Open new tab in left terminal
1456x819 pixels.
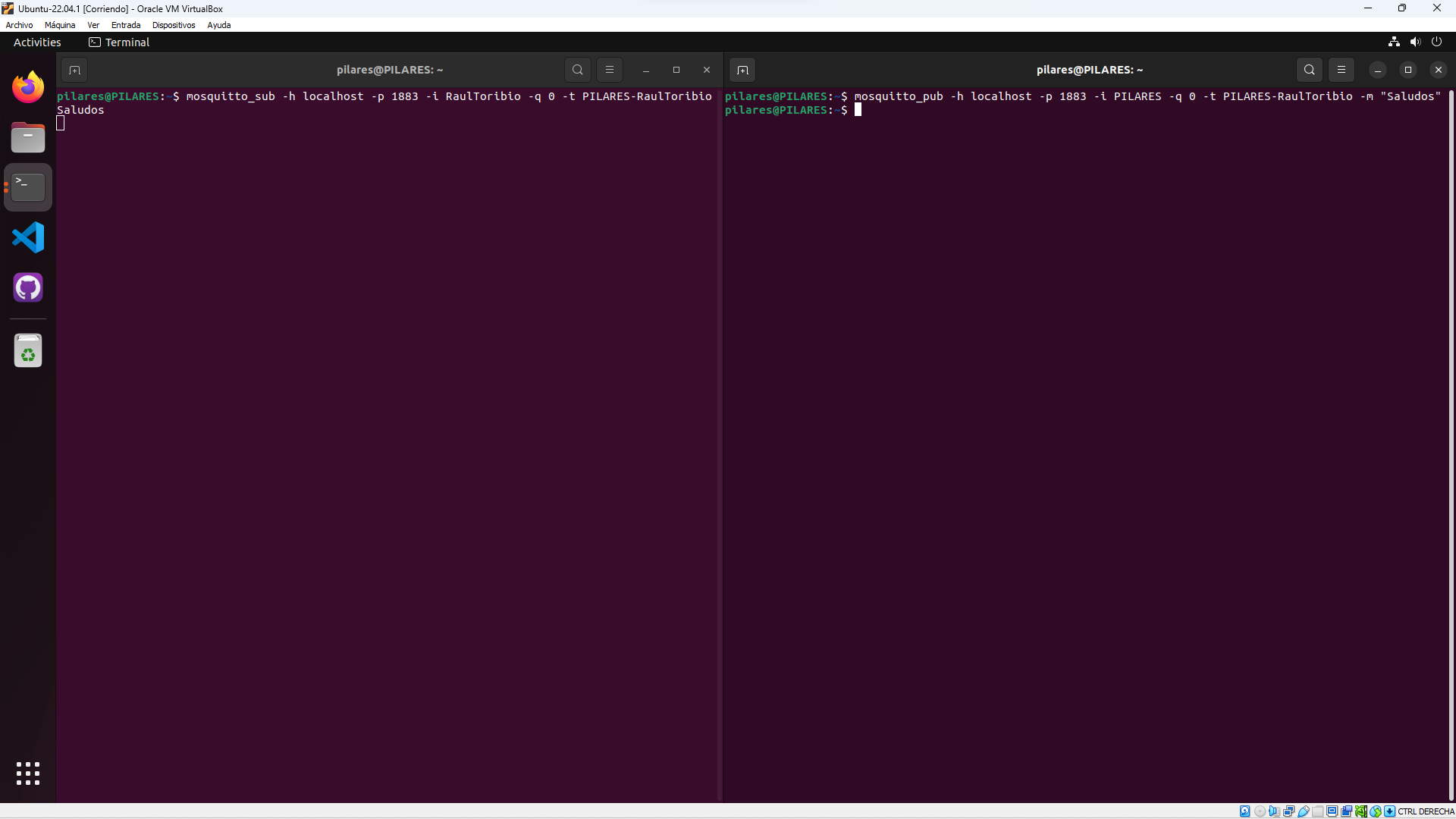pos(74,70)
